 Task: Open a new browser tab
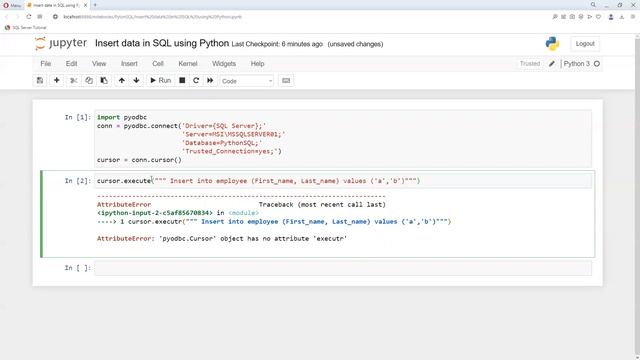click(95, 5)
